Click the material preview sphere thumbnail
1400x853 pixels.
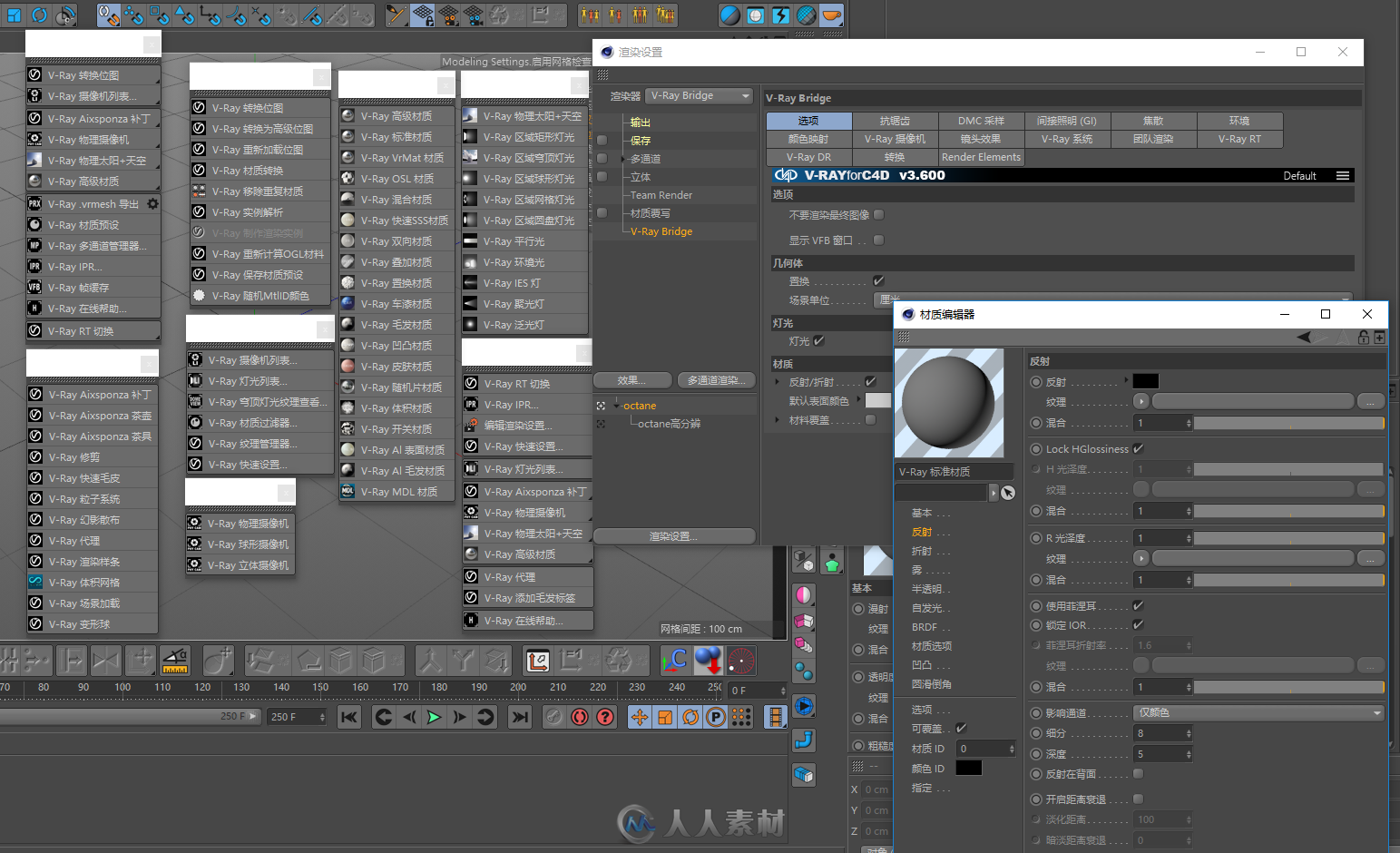(949, 403)
